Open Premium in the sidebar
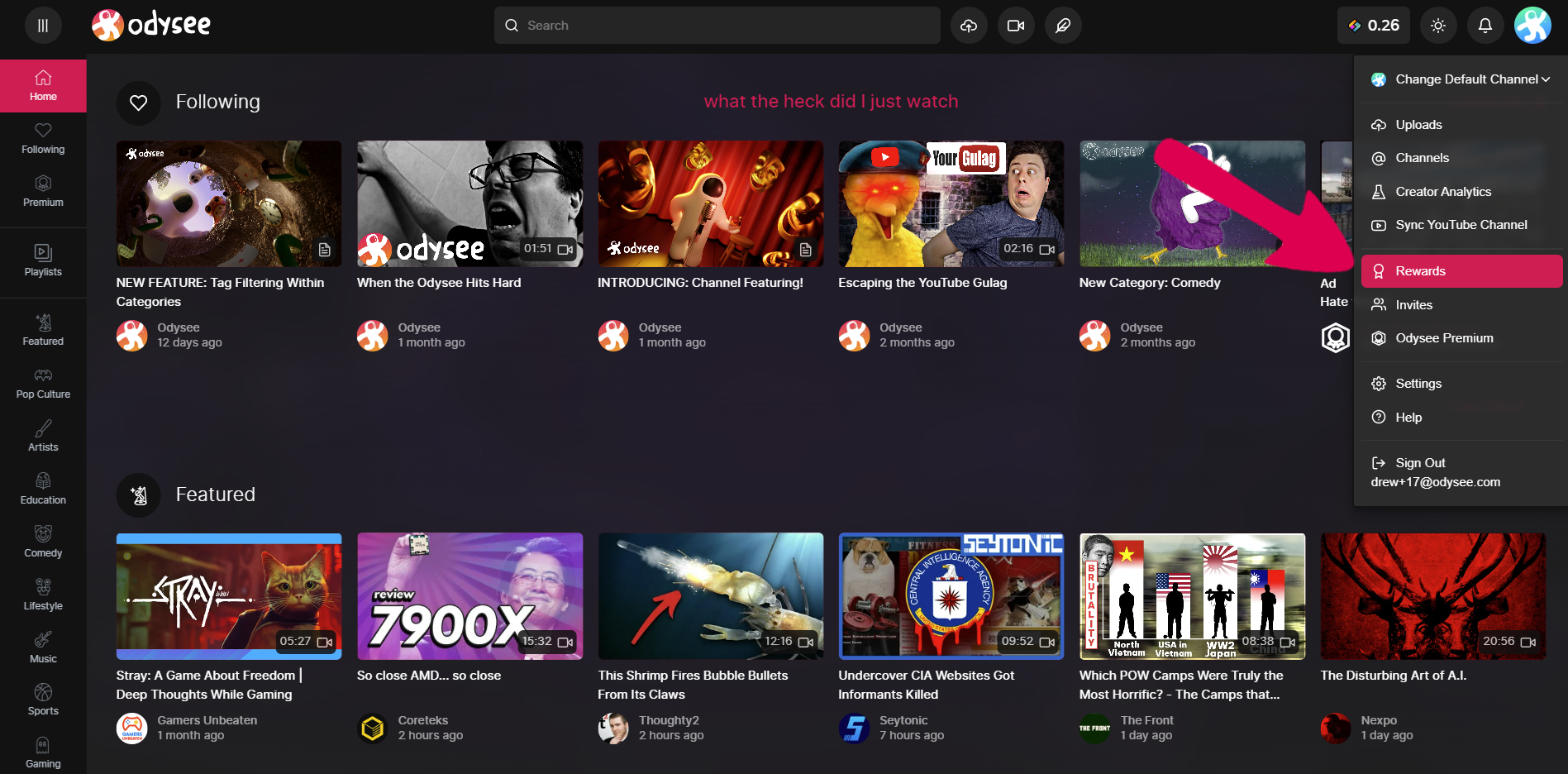1568x774 pixels. [43, 192]
